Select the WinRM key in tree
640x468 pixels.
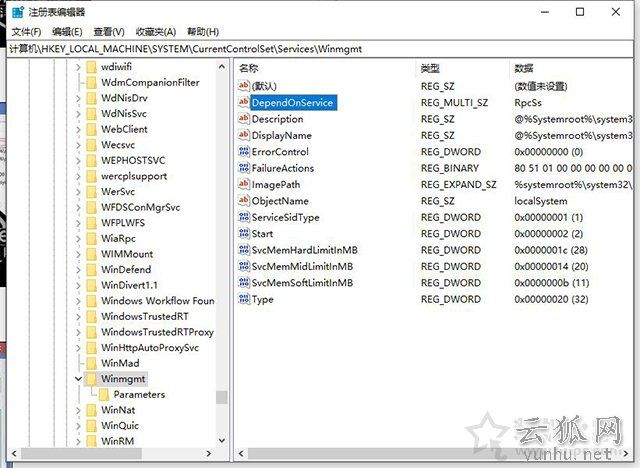point(118,441)
